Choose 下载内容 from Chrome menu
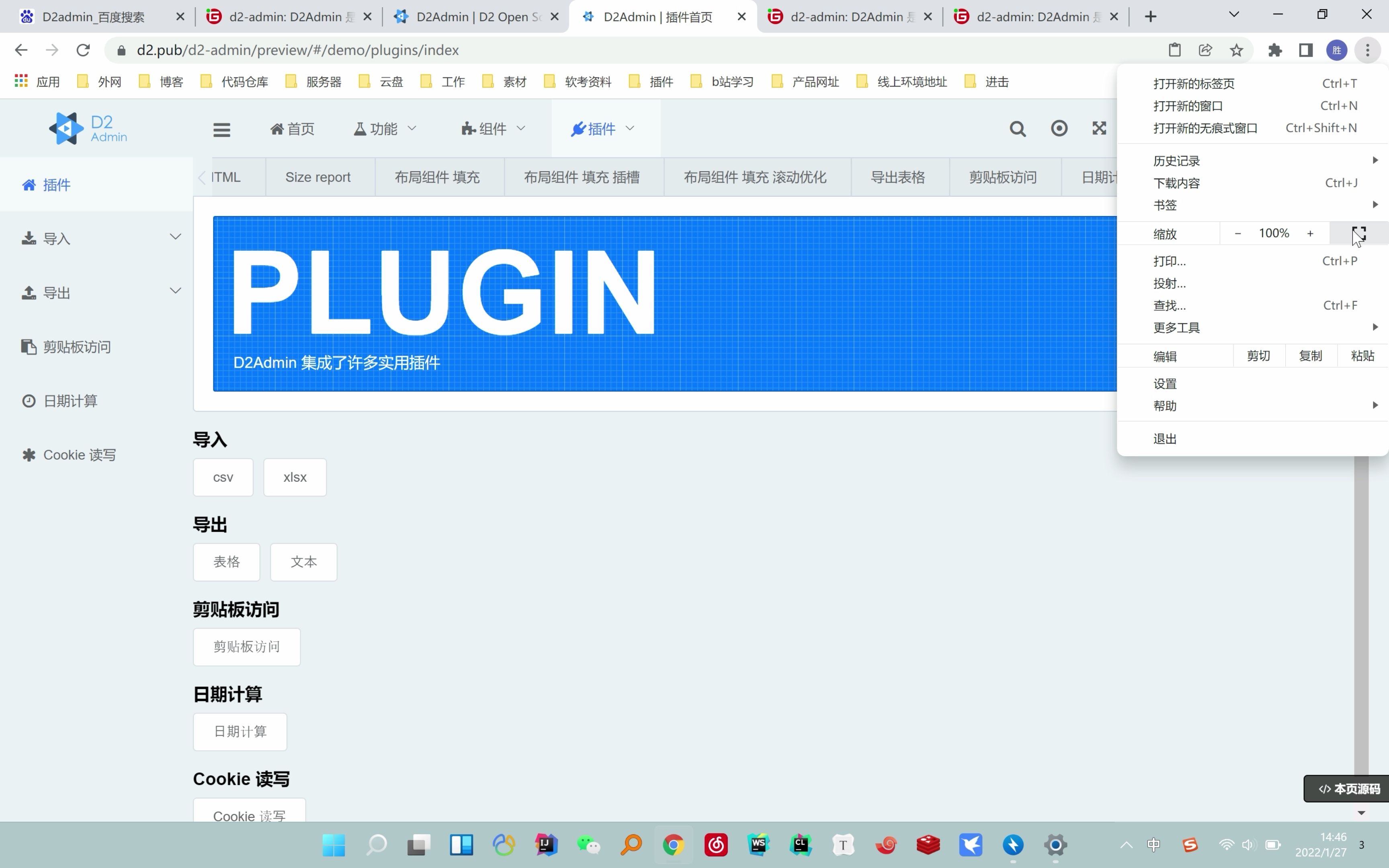1389x868 pixels. (1252, 183)
